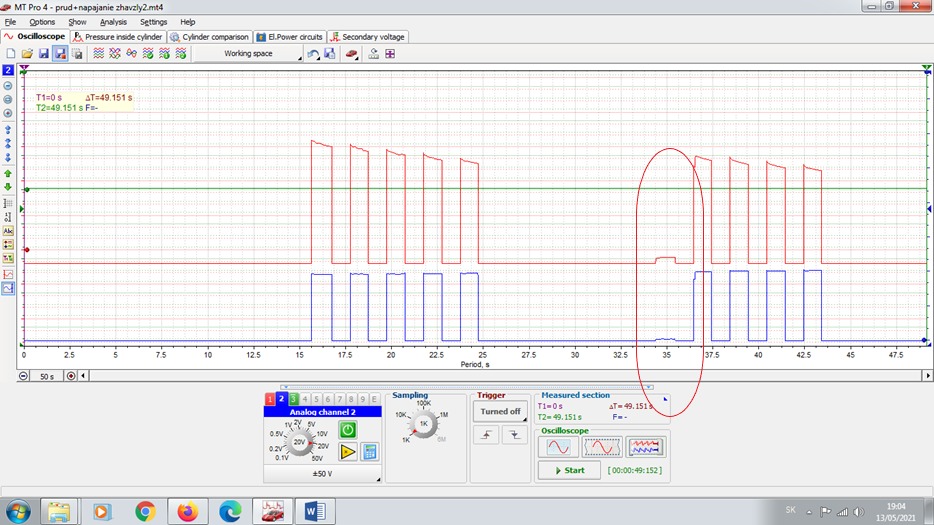This screenshot has width=934, height=525.
Task: Click the Open file folder icon
Action: point(27,53)
